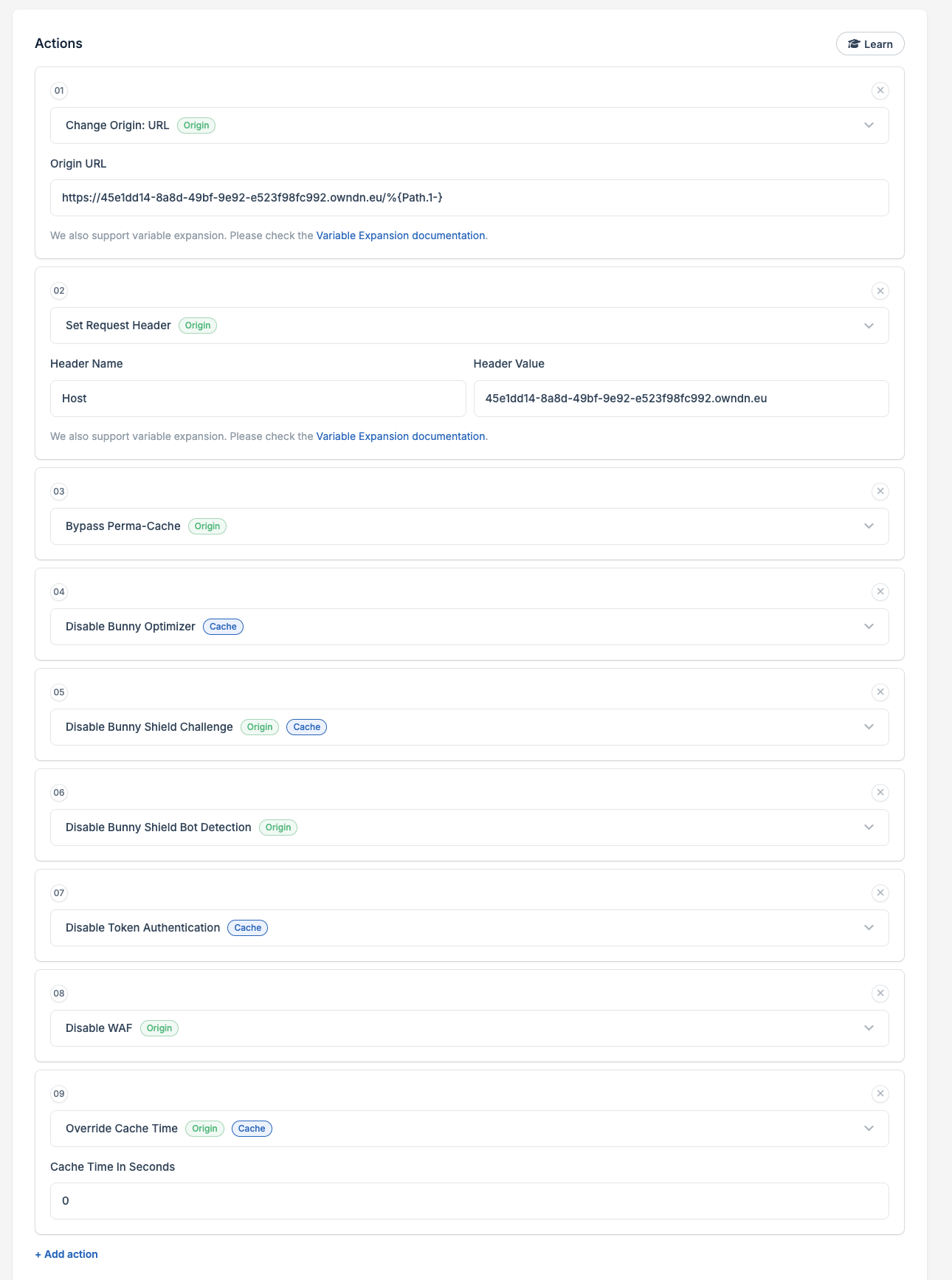
Task: Click the Header Name field containing Host
Action: click(258, 399)
